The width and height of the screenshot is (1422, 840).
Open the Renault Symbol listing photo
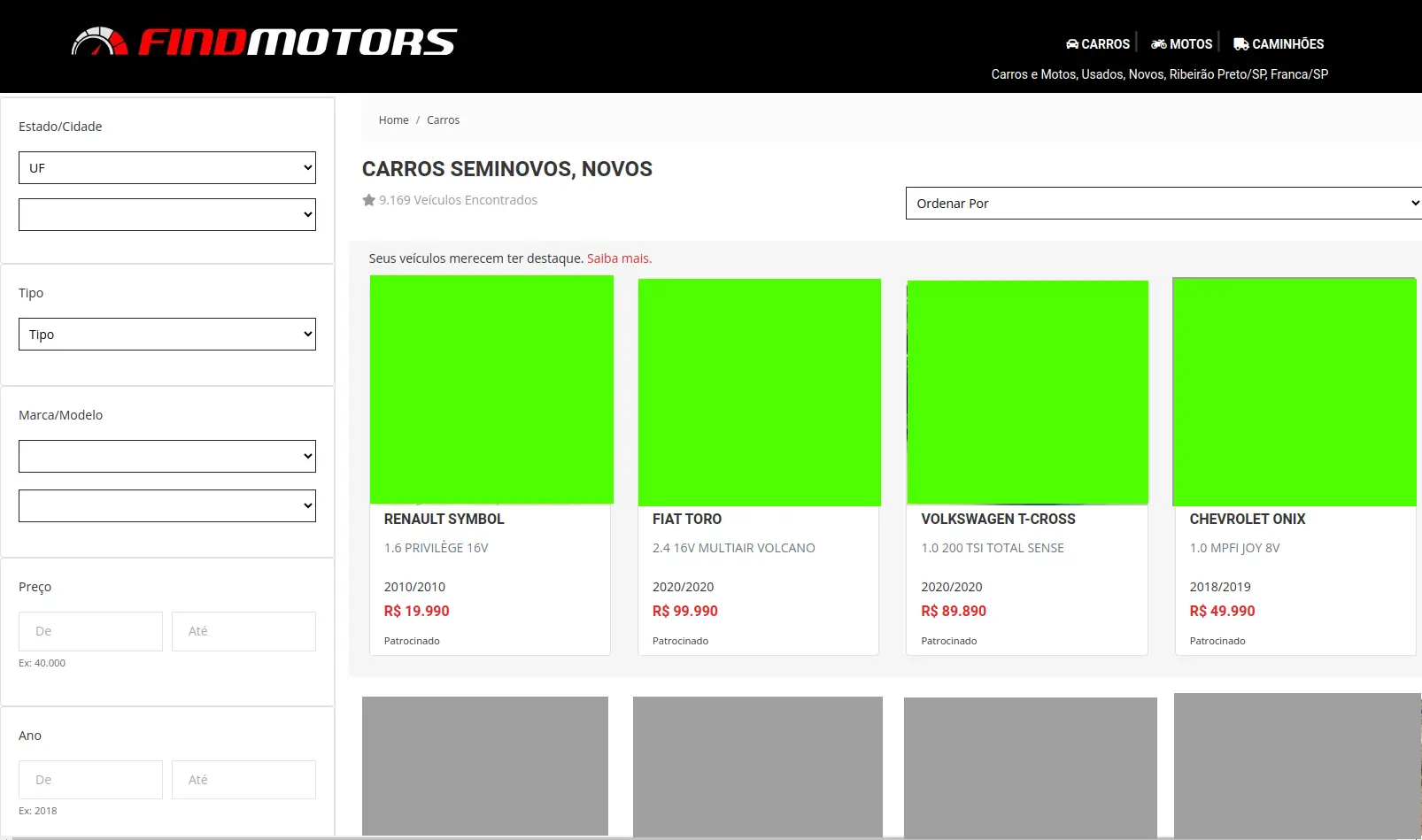pyautogui.click(x=491, y=389)
